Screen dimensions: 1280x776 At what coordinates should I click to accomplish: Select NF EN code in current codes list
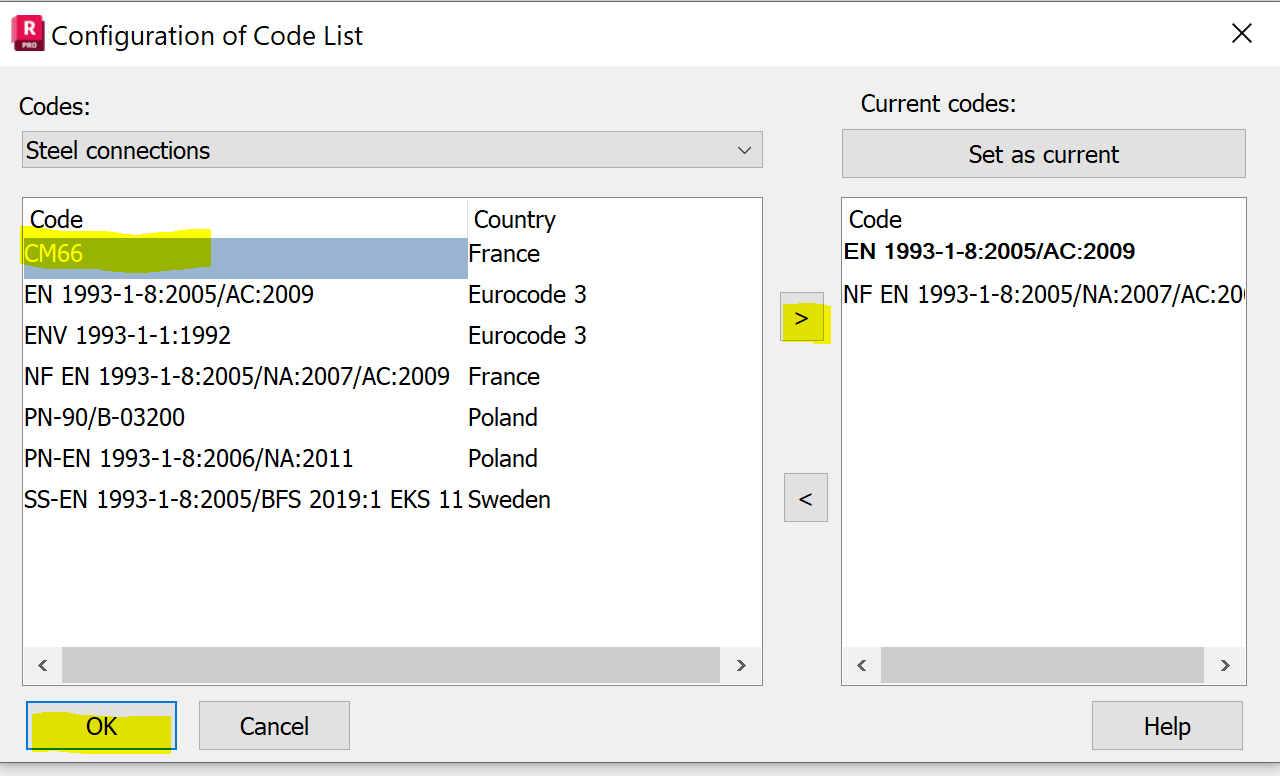[x=1040, y=295]
